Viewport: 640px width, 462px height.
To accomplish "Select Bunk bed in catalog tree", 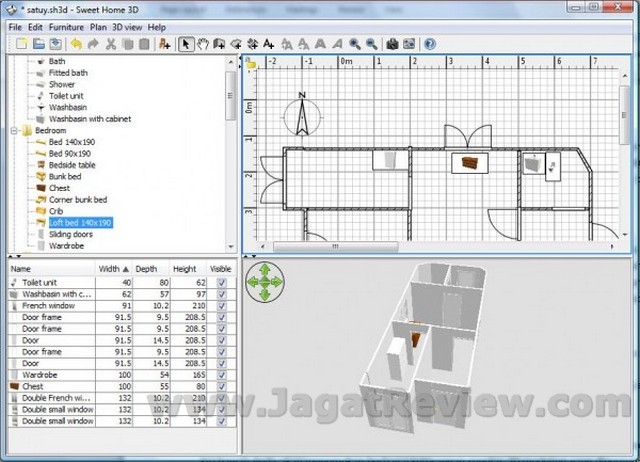I will [67, 176].
